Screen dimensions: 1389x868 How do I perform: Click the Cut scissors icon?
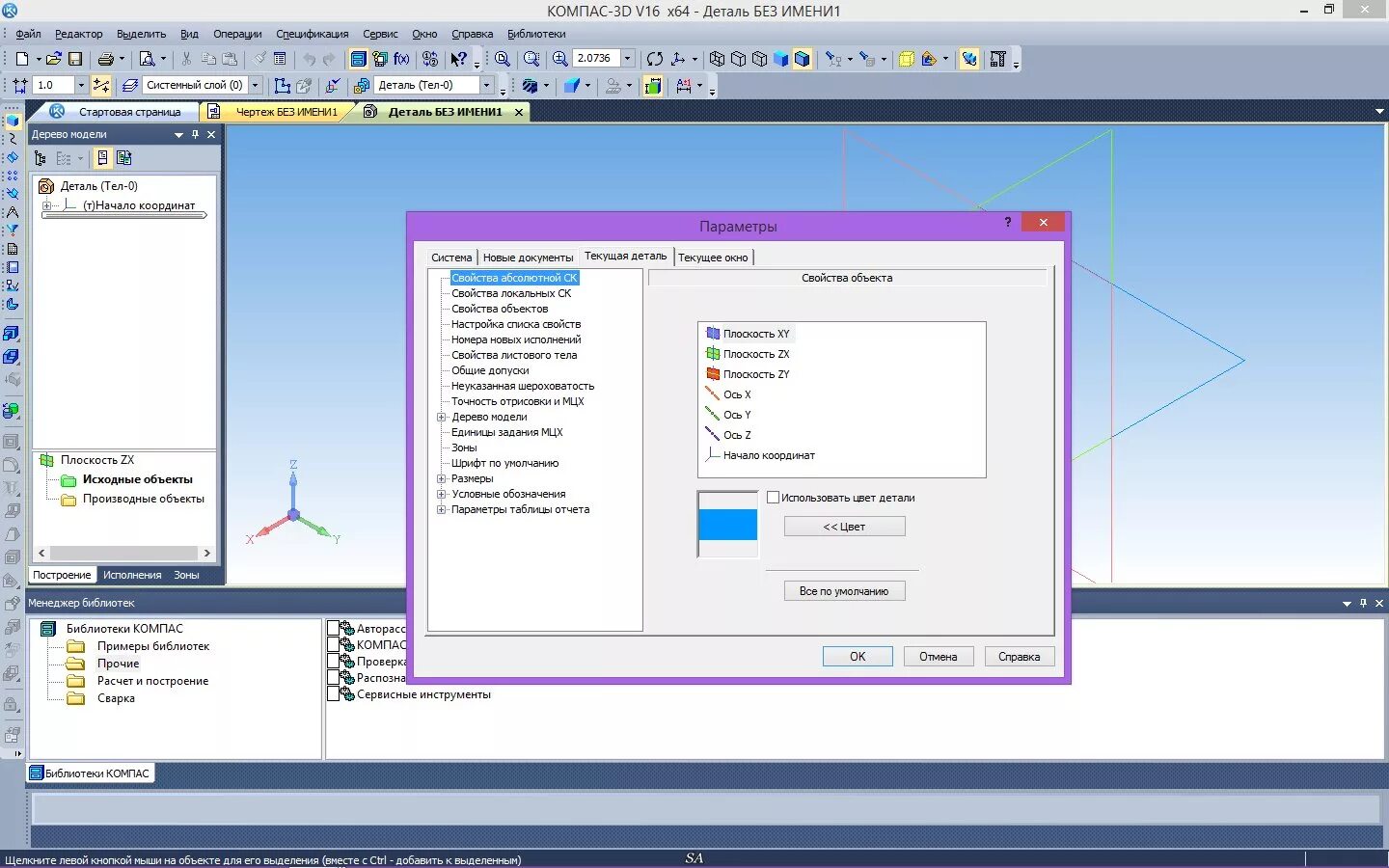[186, 59]
